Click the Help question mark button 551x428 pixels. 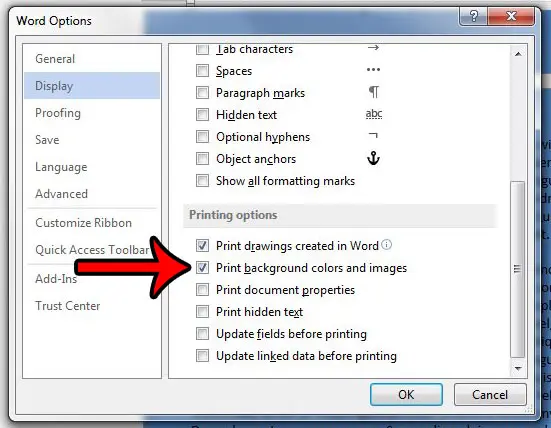point(473,16)
